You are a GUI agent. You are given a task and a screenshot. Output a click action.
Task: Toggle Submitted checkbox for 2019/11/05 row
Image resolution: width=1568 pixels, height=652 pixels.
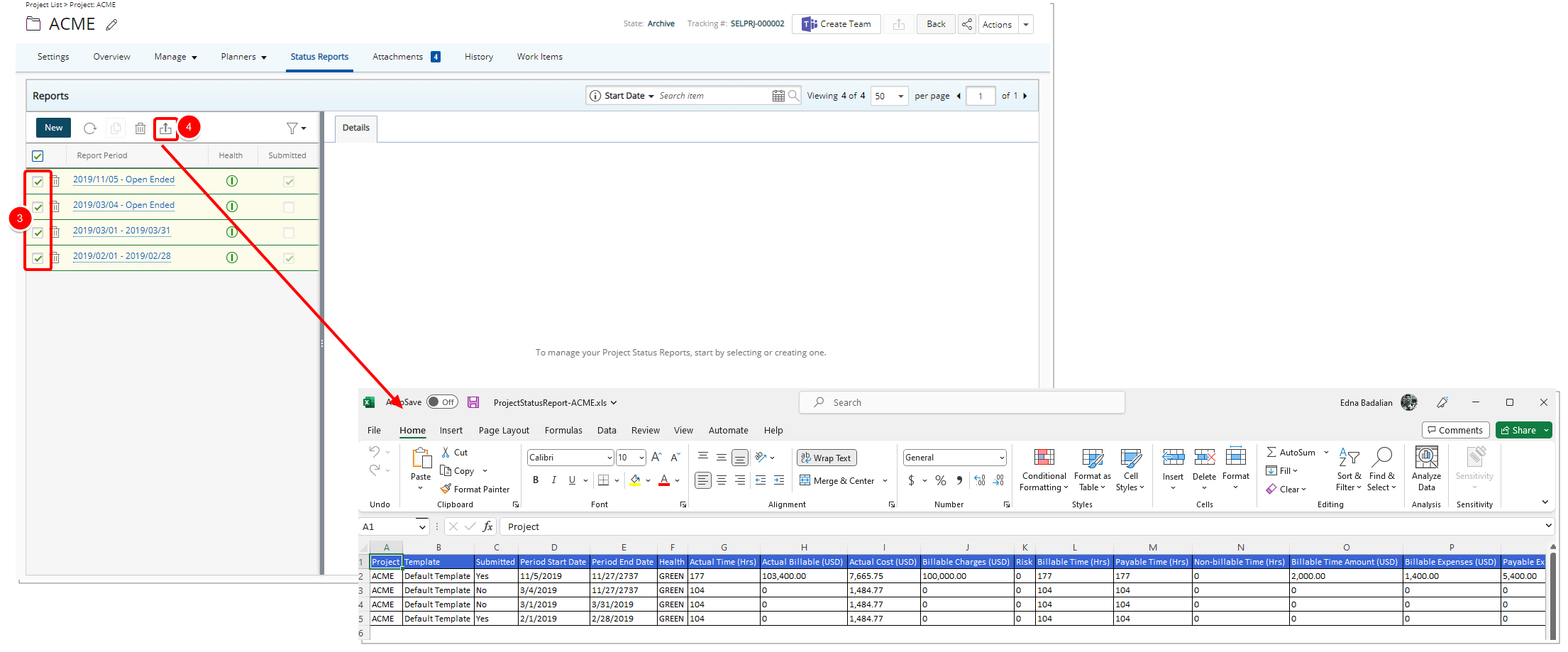pos(288,182)
